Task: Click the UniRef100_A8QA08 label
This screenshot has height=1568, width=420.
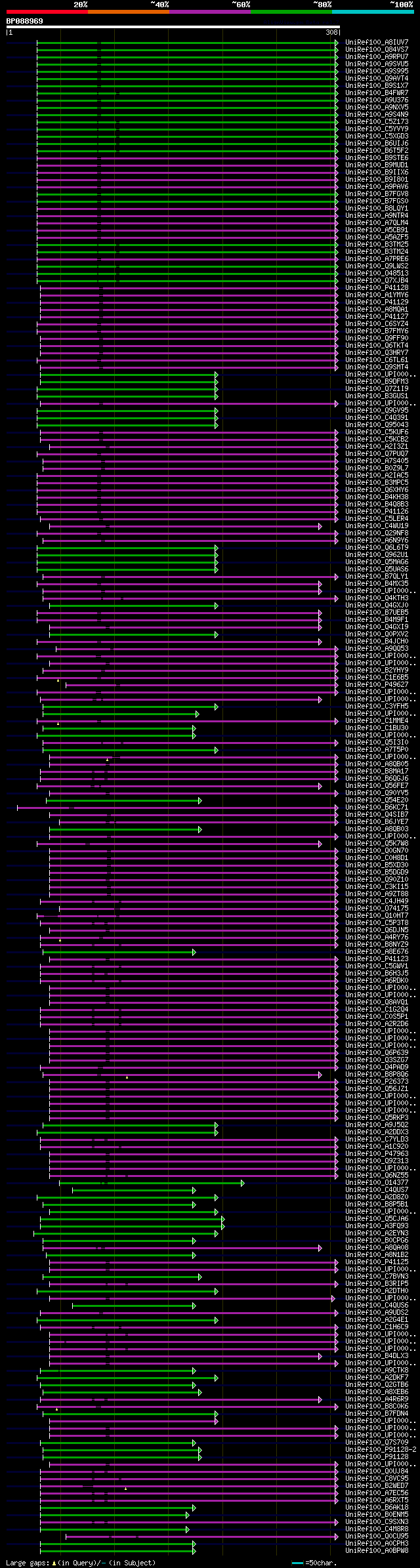Action: click(x=377, y=1247)
